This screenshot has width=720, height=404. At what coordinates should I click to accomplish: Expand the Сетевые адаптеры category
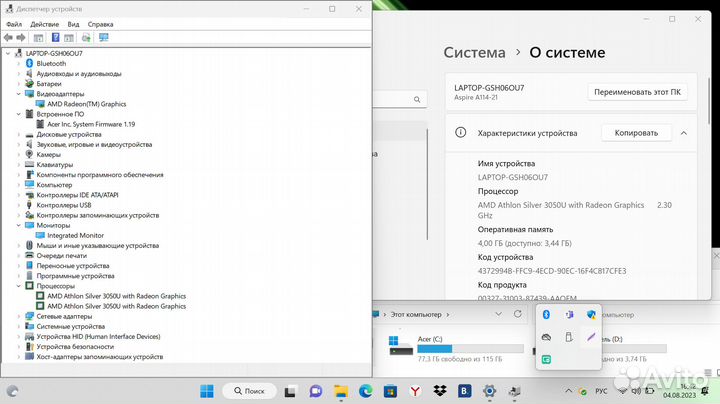(x=19, y=316)
